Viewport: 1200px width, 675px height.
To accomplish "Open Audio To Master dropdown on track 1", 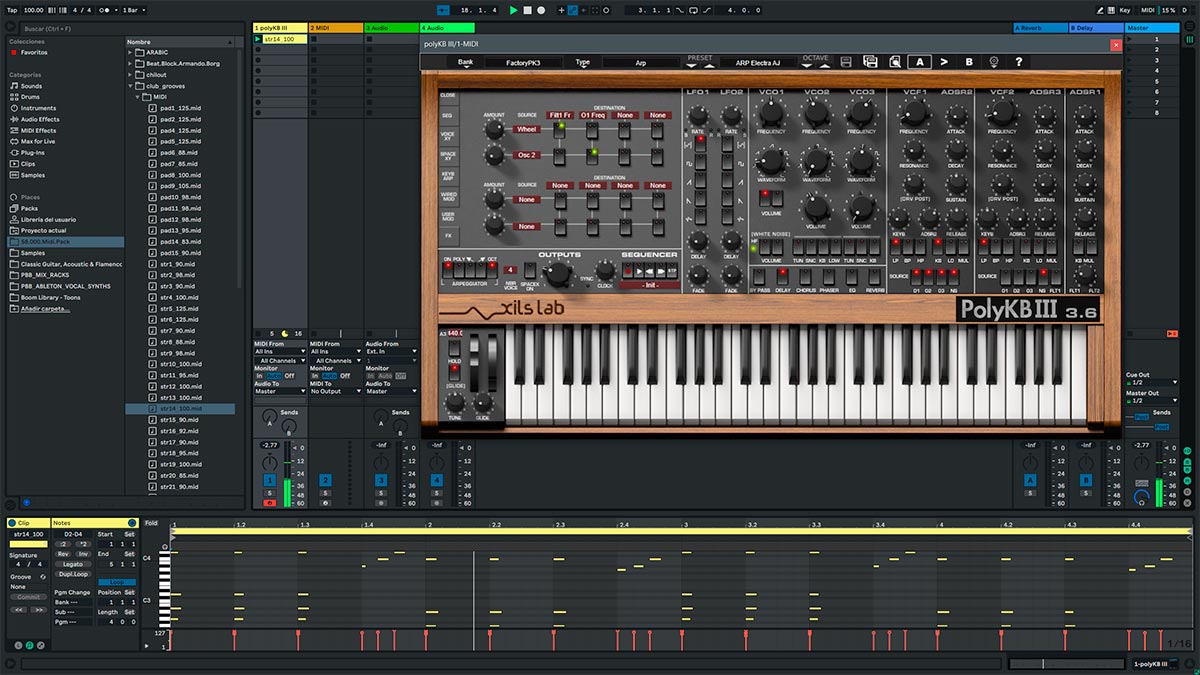I will [278, 391].
